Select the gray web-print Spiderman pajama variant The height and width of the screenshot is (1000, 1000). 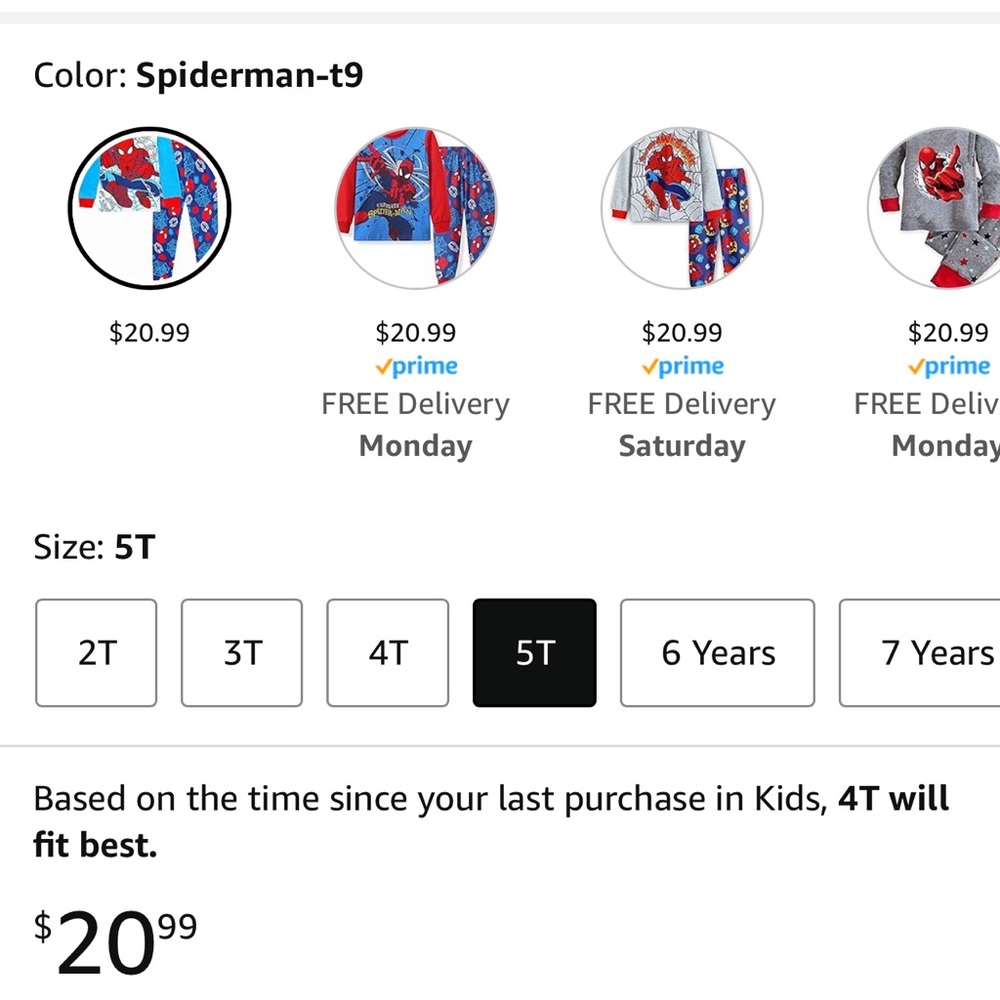[682, 207]
